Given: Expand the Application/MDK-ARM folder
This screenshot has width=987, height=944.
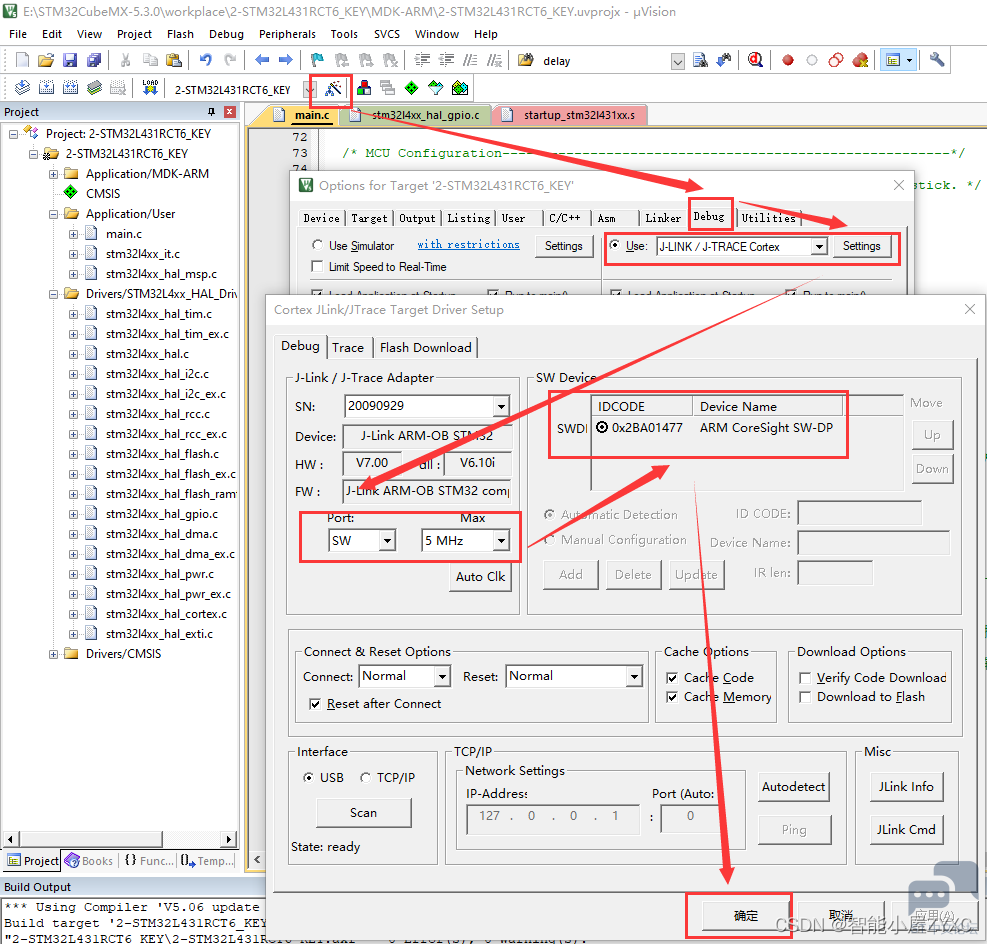Looking at the screenshot, I should 54,174.
